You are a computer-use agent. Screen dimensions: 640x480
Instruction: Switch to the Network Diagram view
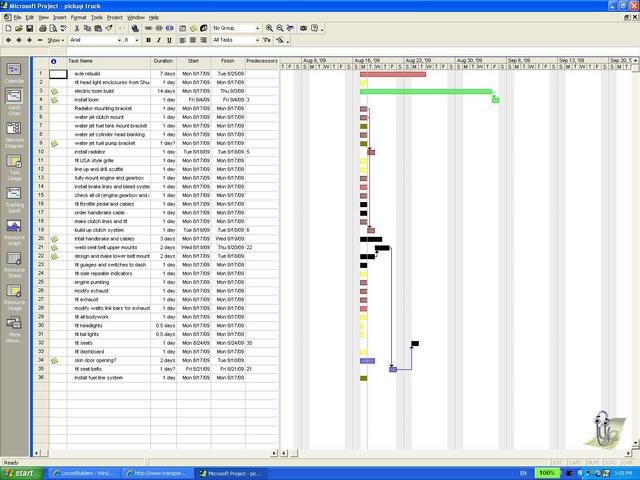pyautogui.click(x=15, y=135)
